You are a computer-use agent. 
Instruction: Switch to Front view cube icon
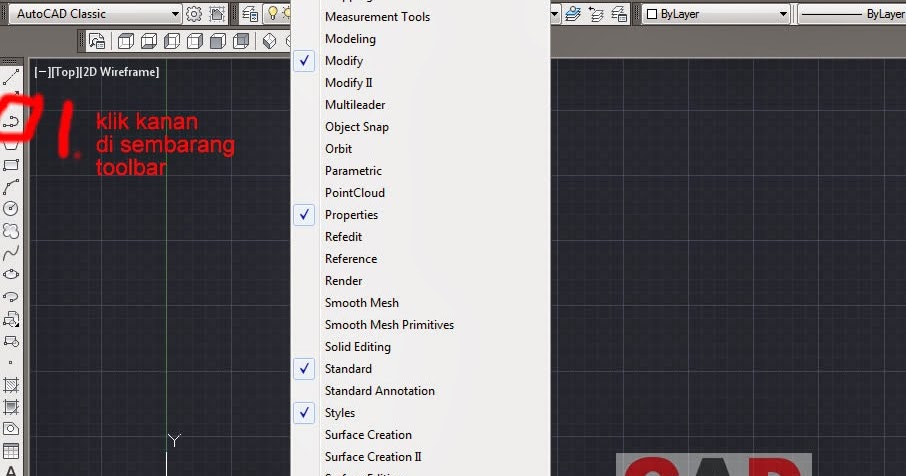click(x=218, y=41)
